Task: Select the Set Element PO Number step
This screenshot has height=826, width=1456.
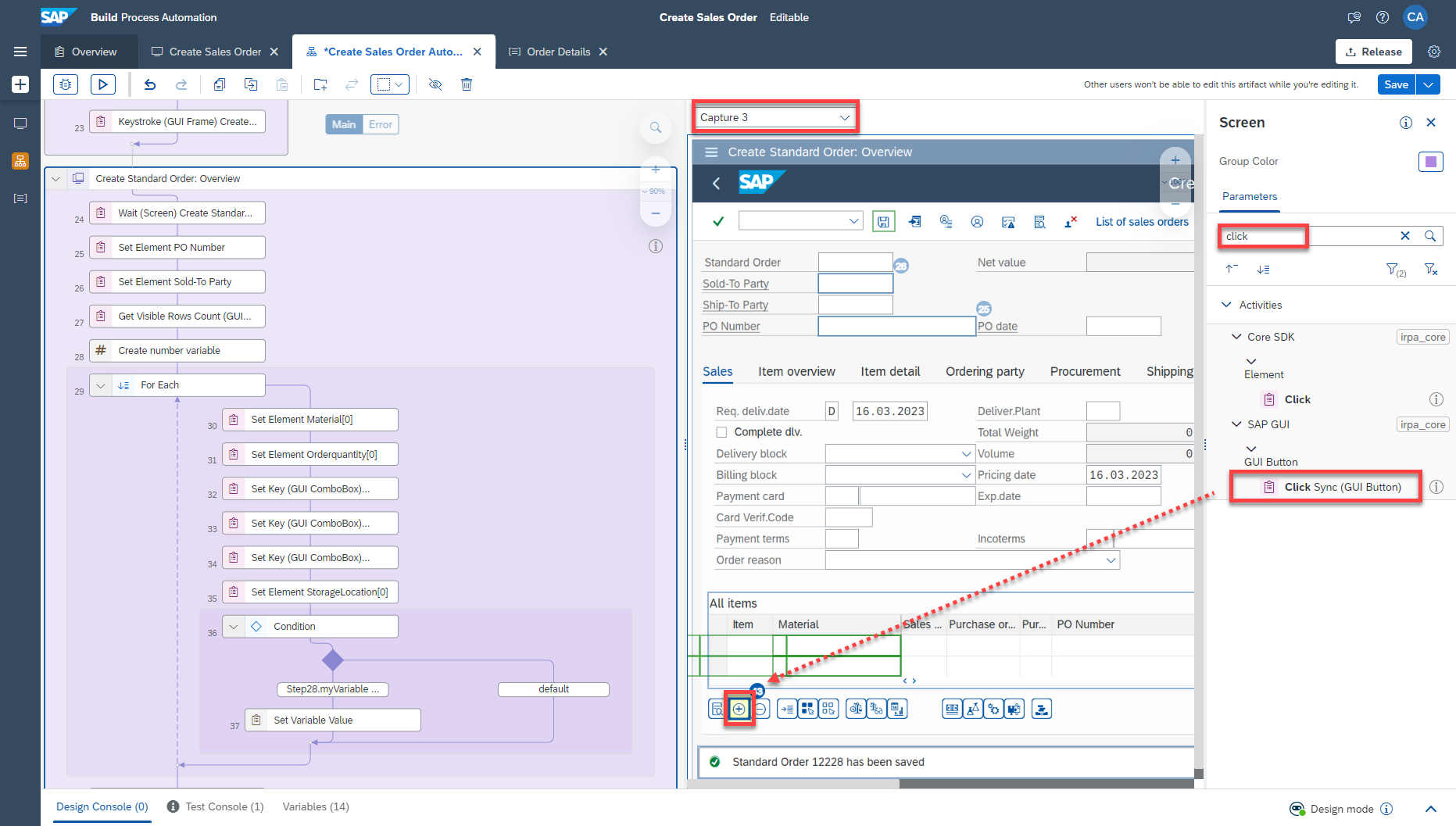Action: [x=177, y=248]
